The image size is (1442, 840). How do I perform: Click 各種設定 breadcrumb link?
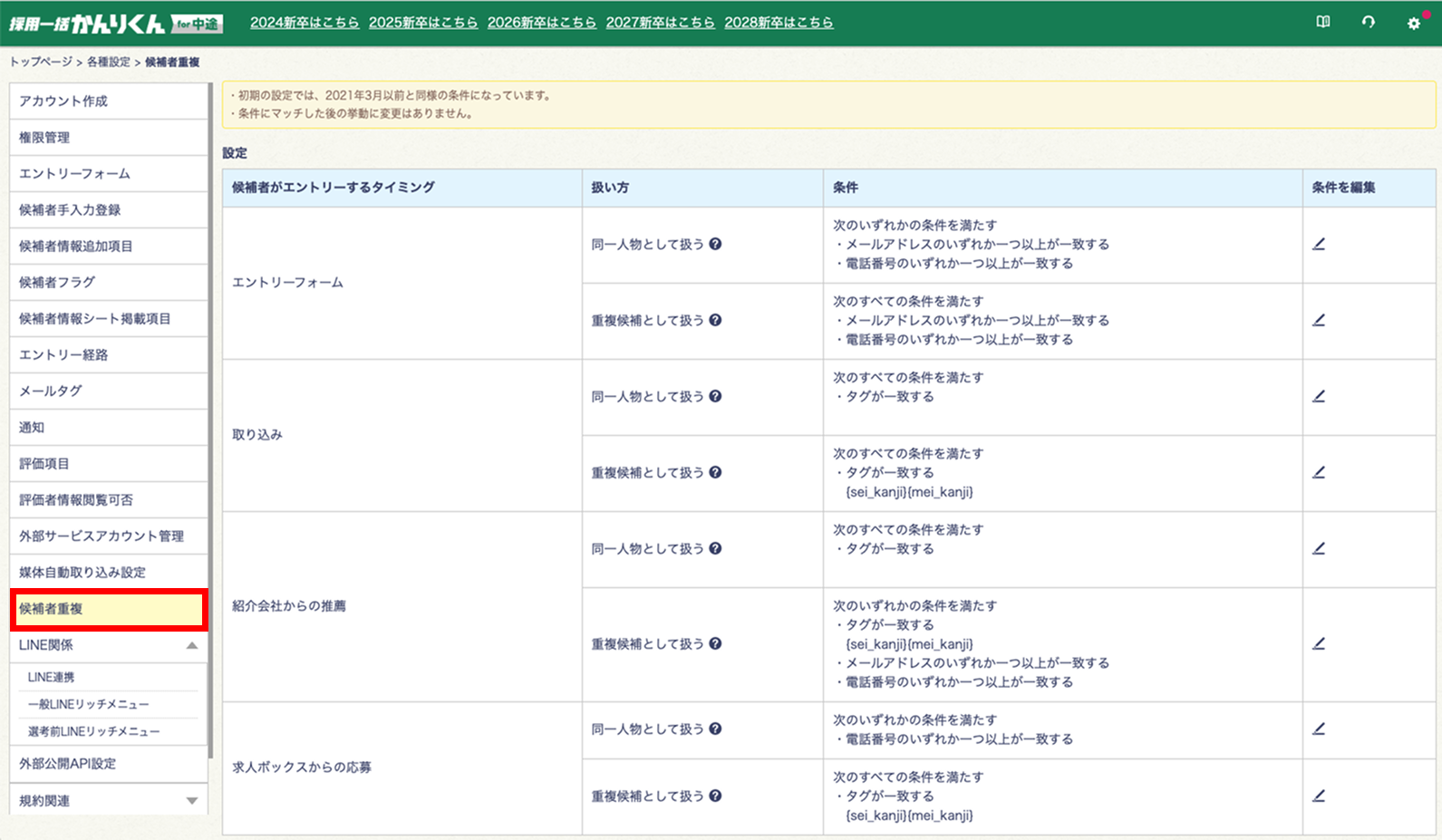click(109, 62)
